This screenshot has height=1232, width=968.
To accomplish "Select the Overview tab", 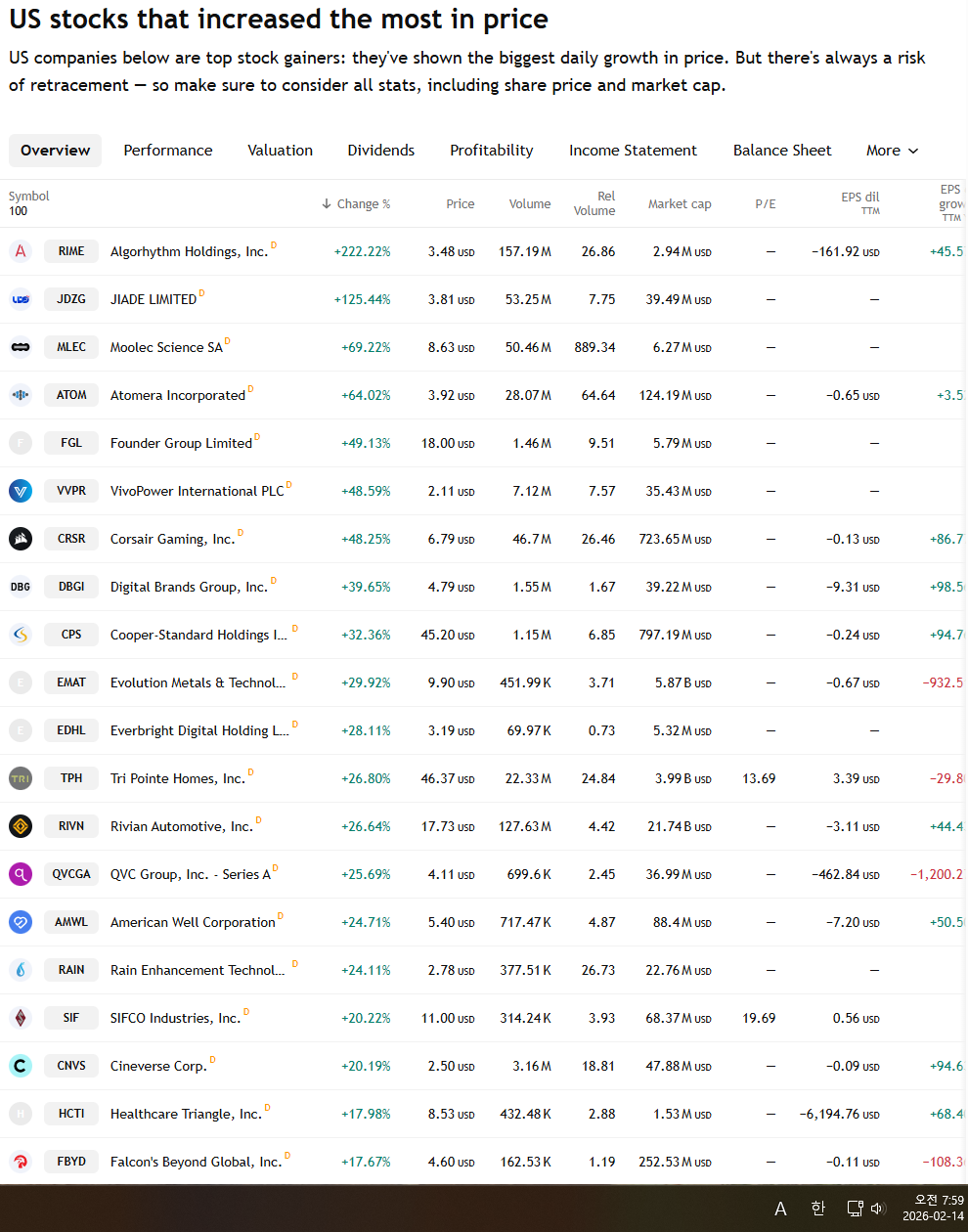I will click(x=55, y=151).
